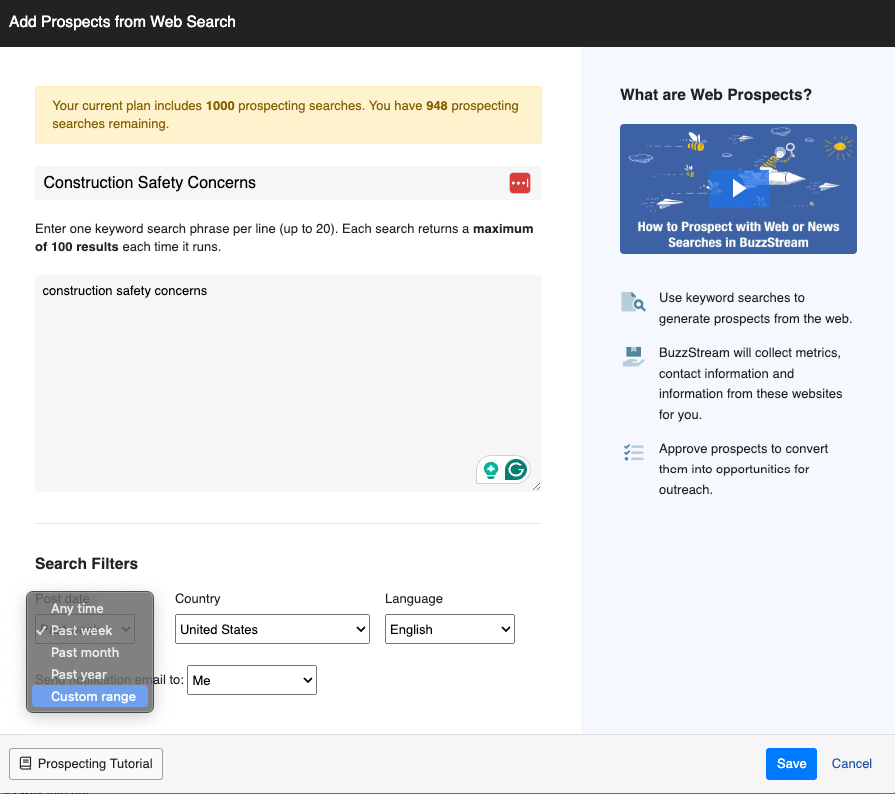The height and width of the screenshot is (794, 895).
Task: Click the textarea resize handle corner
Action: pyautogui.click(x=537, y=487)
